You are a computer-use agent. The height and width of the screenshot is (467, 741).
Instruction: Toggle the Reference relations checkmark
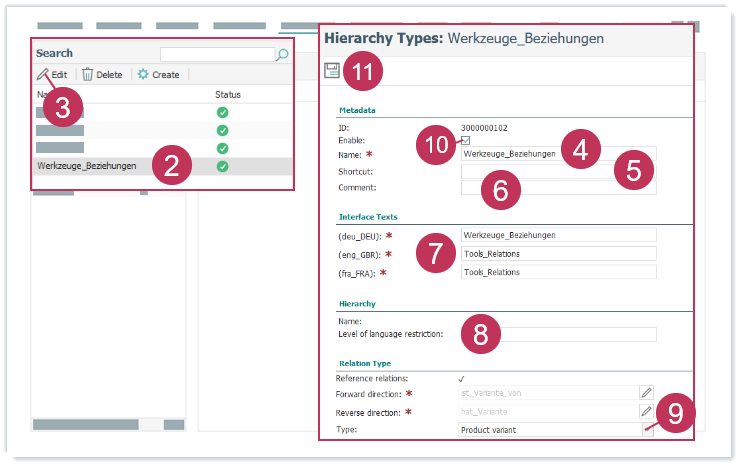pos(461,378)
